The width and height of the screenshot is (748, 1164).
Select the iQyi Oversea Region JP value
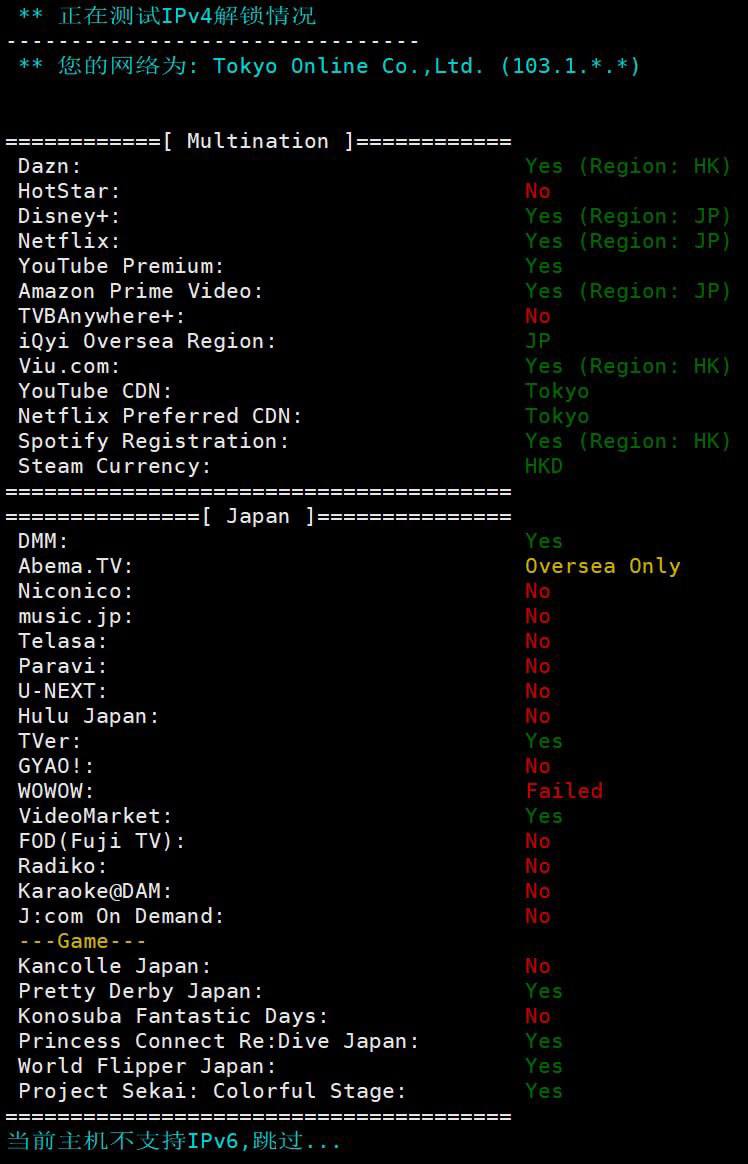point(538,341)
